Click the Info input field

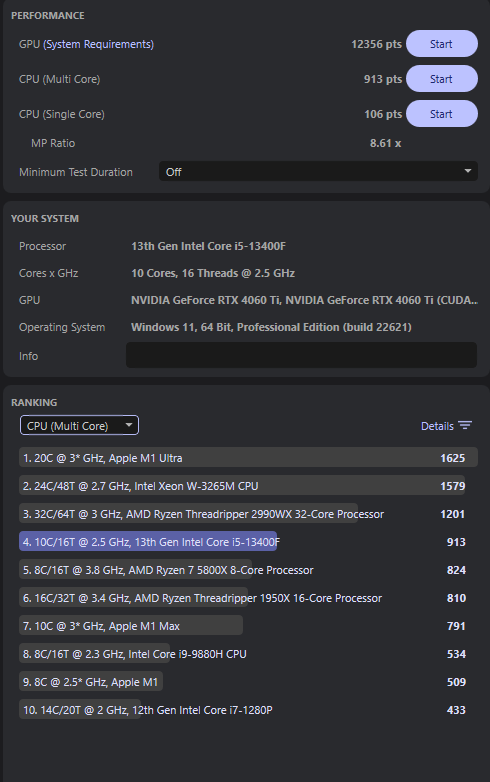(x=301, y=355)
